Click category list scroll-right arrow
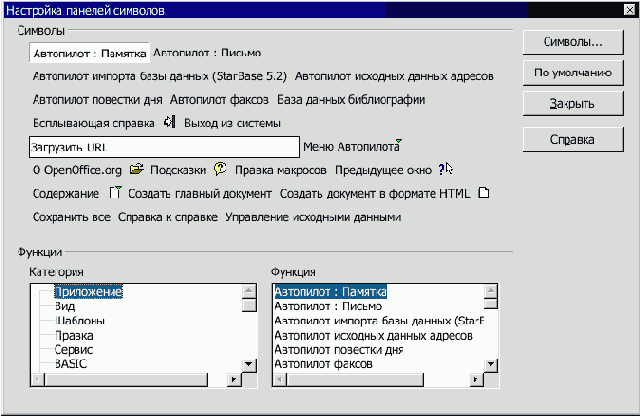Viewport: 640px width, 416px height. [x=234, y=380]
